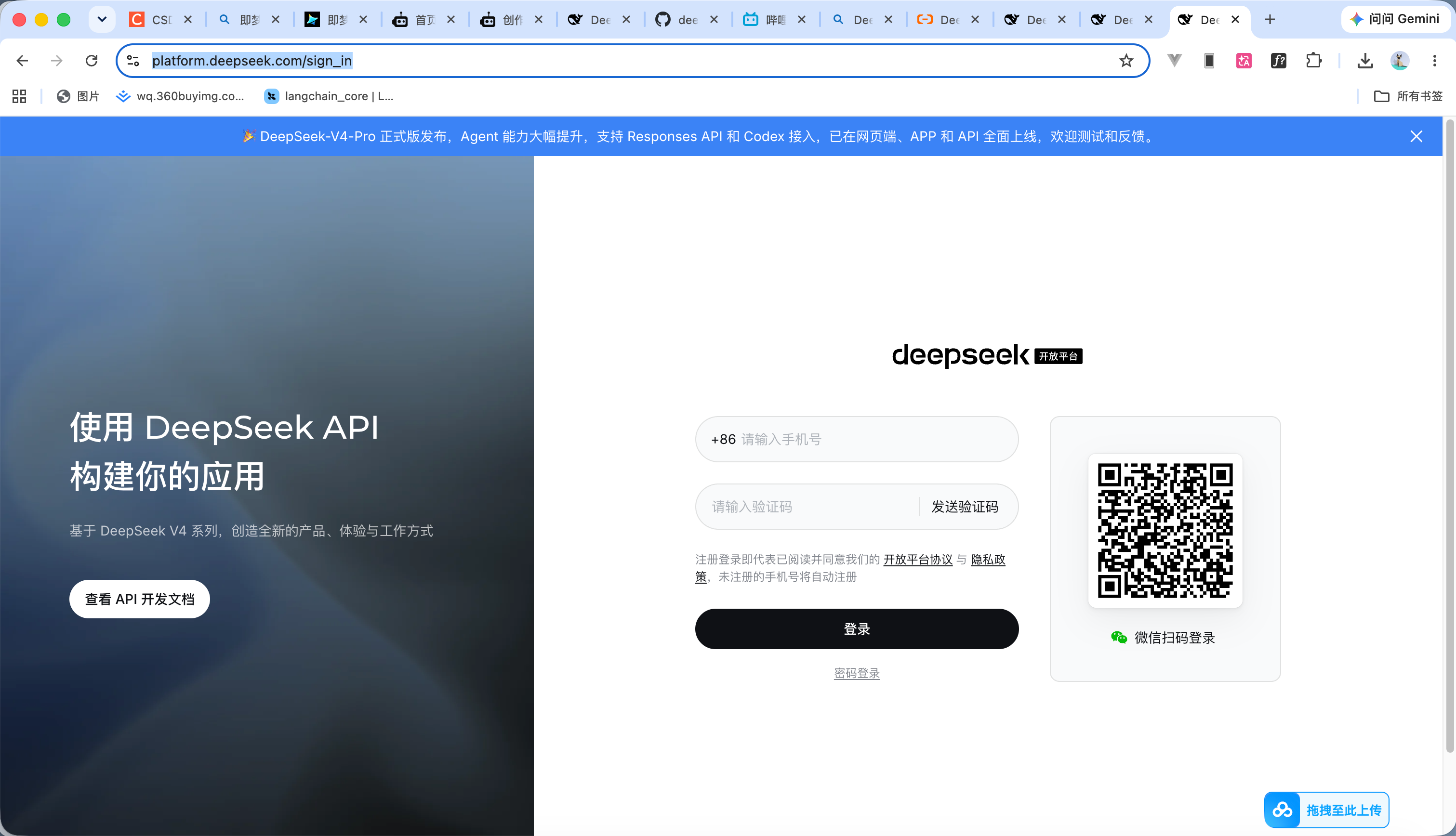1456x836 pixels.
Task: Open the 隐私政策 link
Action: 988,559
